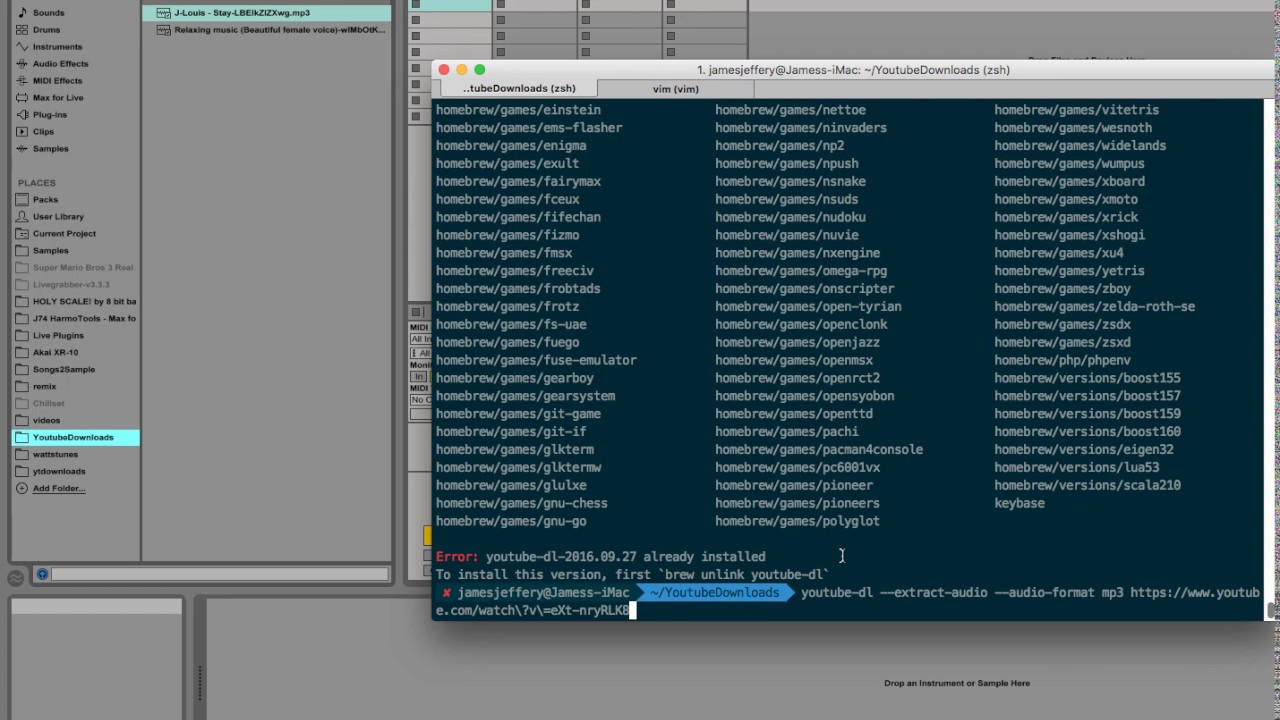Open the 'No O...' MIDI To dropdown in Ableton

coord(420,400)
